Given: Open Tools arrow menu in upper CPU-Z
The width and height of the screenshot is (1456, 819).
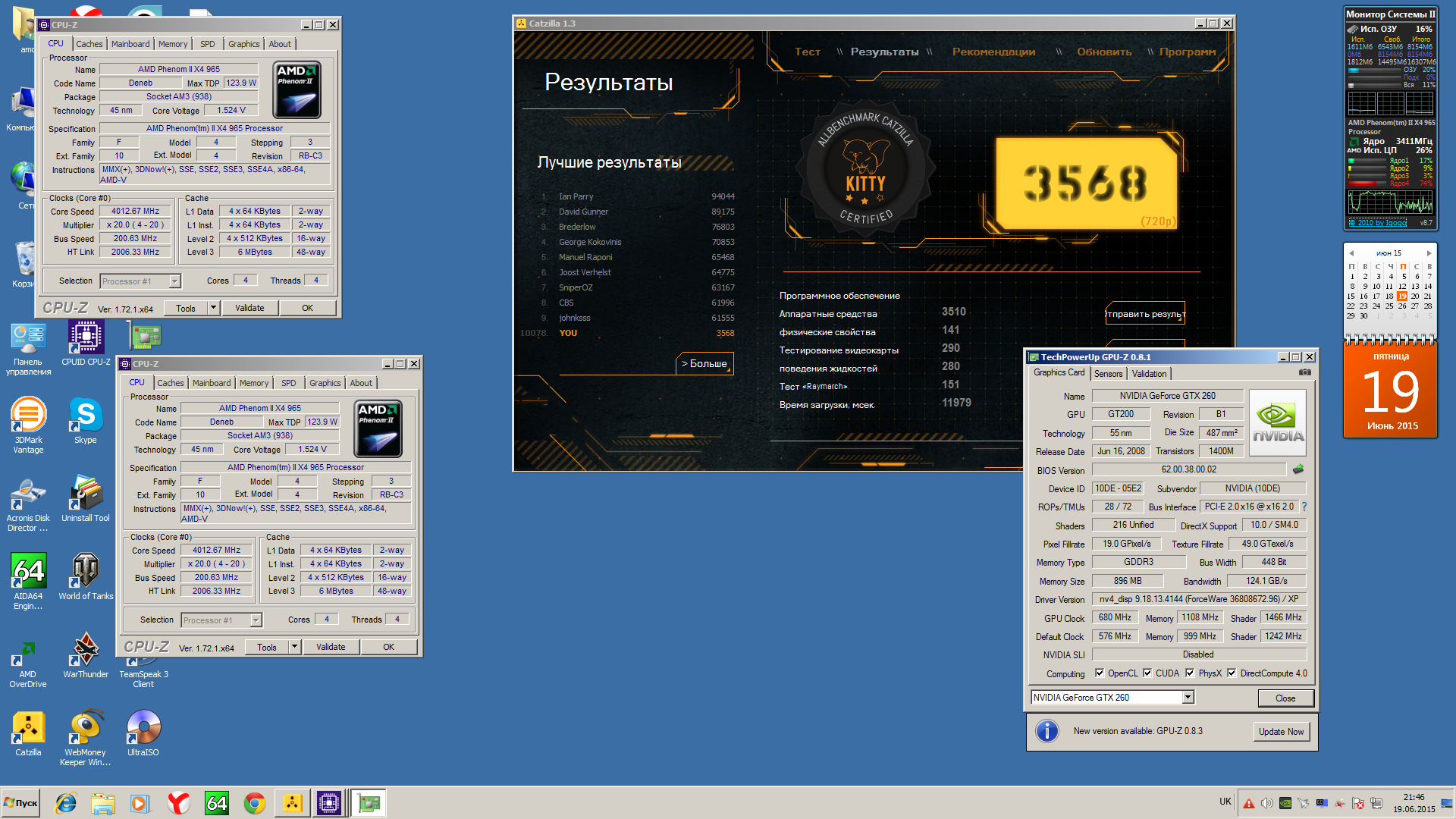Looking at the screenshot, I should coord(214,308).
